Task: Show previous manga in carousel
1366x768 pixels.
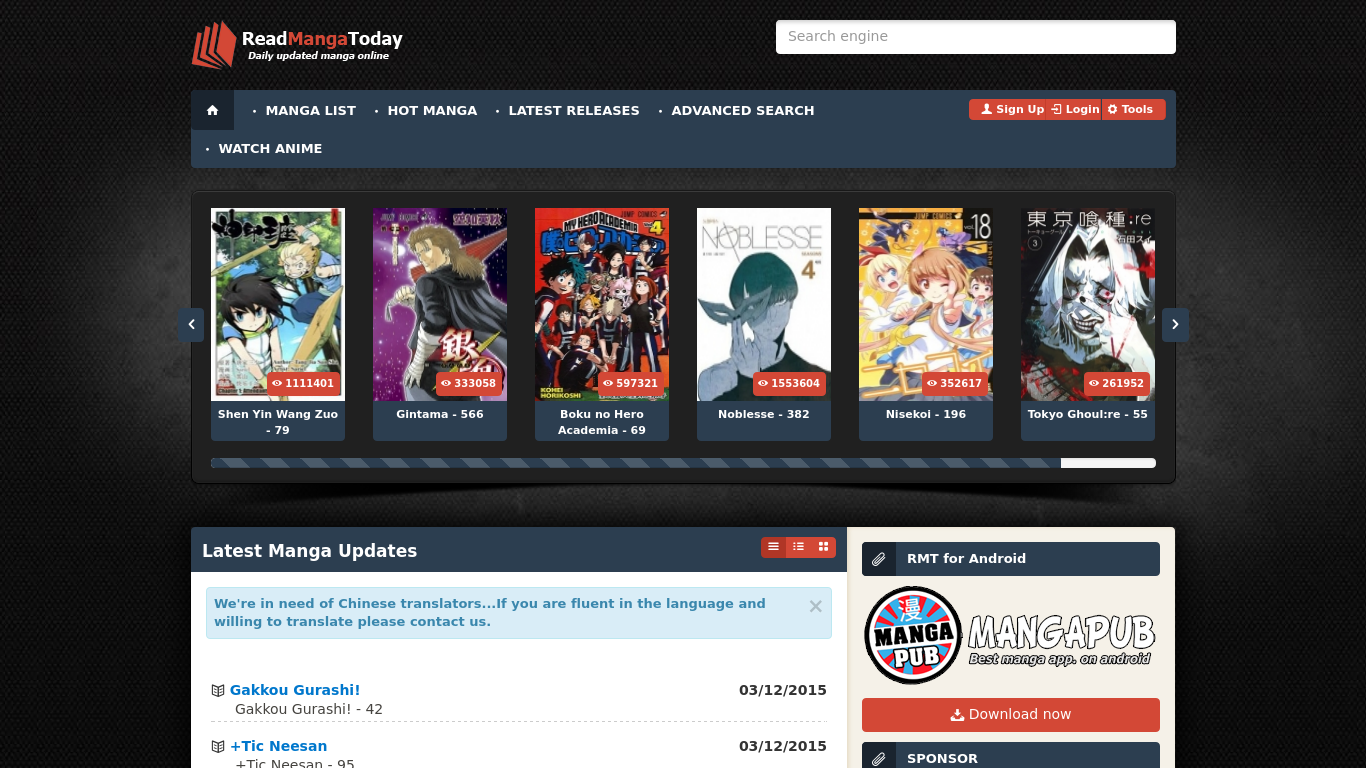Action: coord(191,324)
